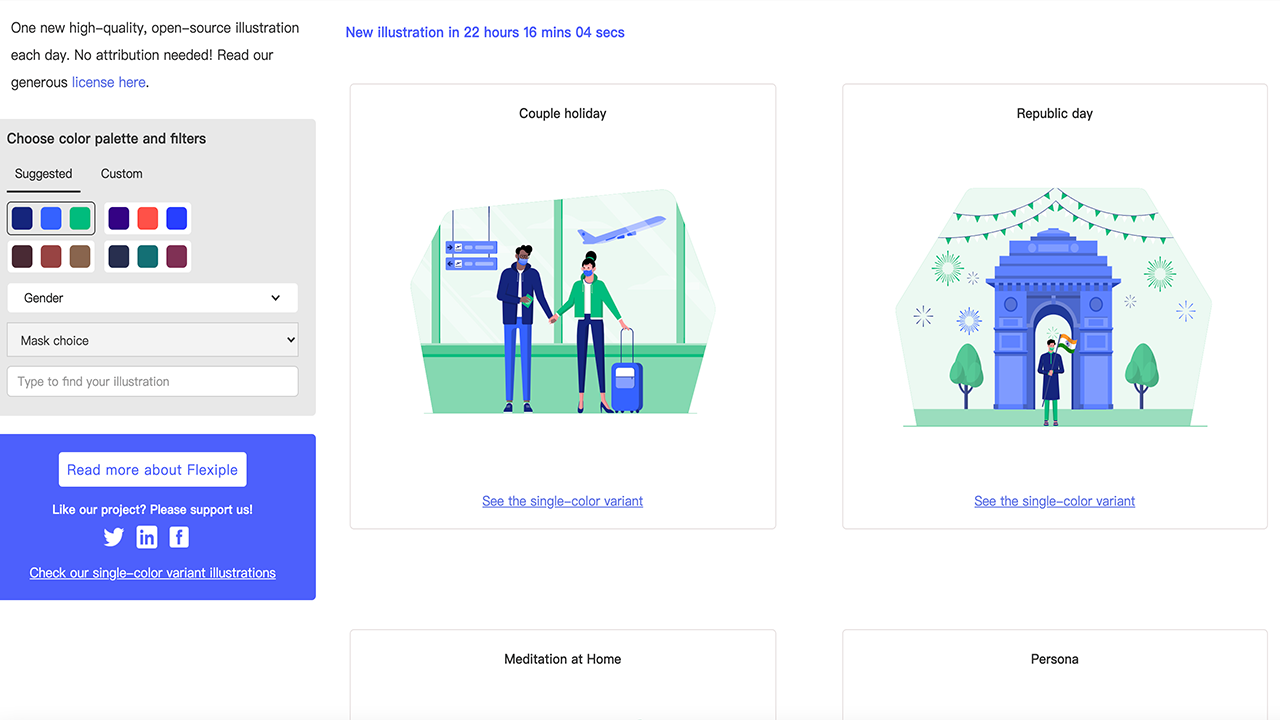Select the navy, blue, green color palette
The height and width of the screenshot is (720, 1280).
(x=51, y=218)
